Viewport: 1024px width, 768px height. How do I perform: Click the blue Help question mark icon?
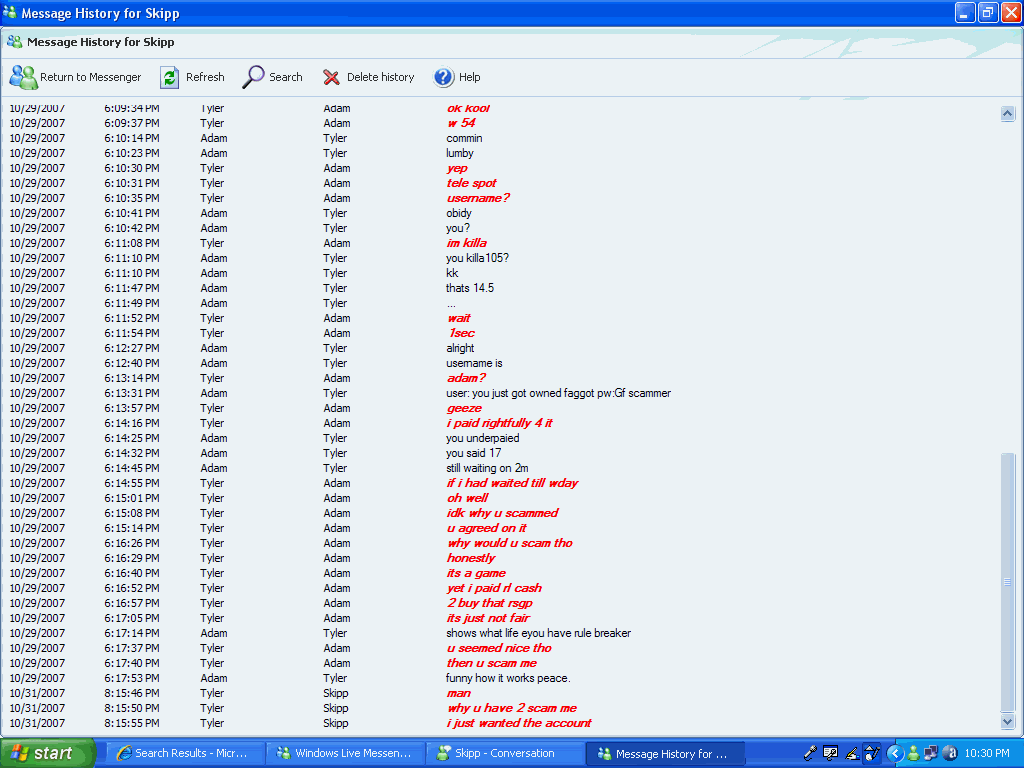click(444, 77)
